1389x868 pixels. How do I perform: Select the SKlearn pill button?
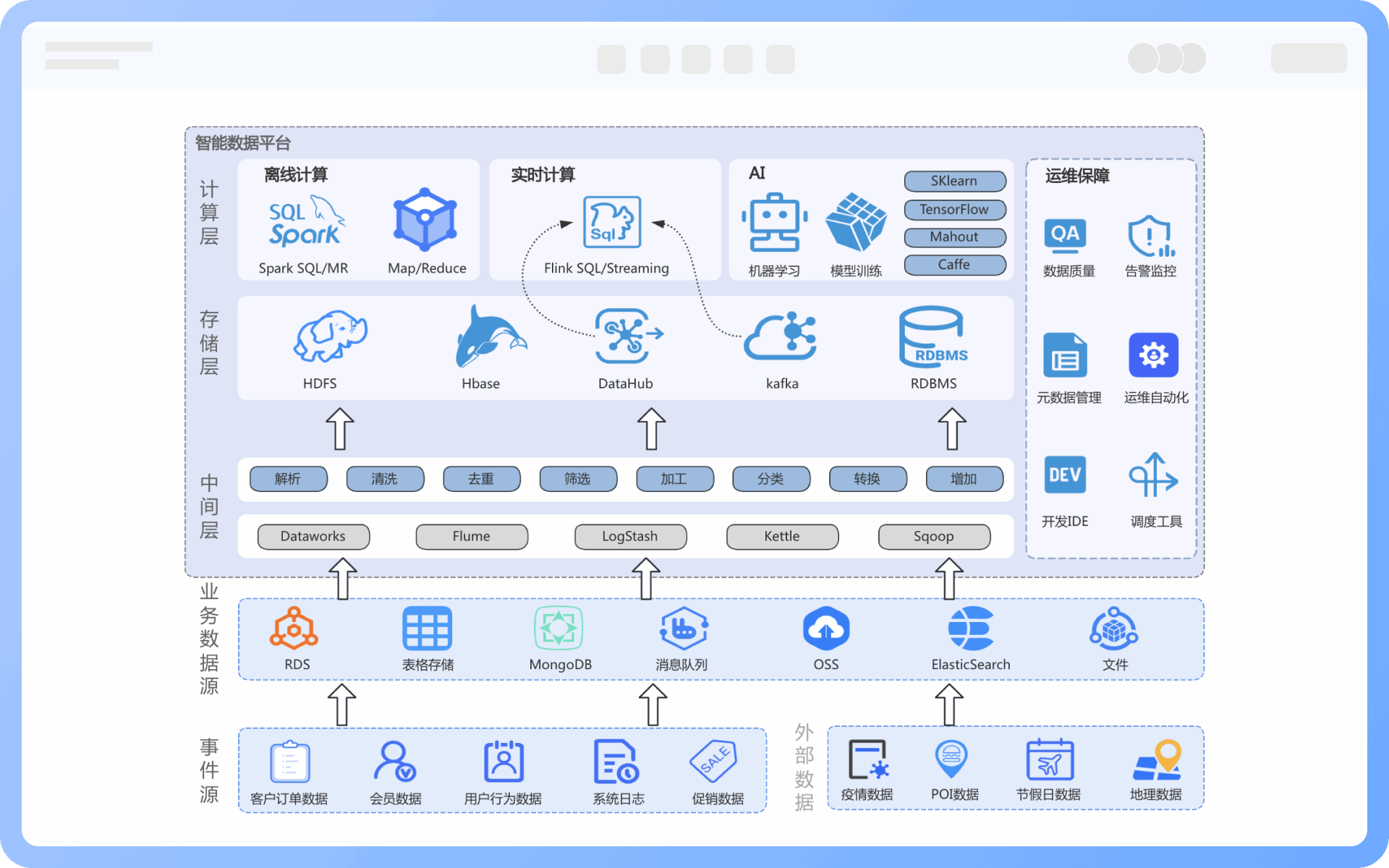point(954,181)
